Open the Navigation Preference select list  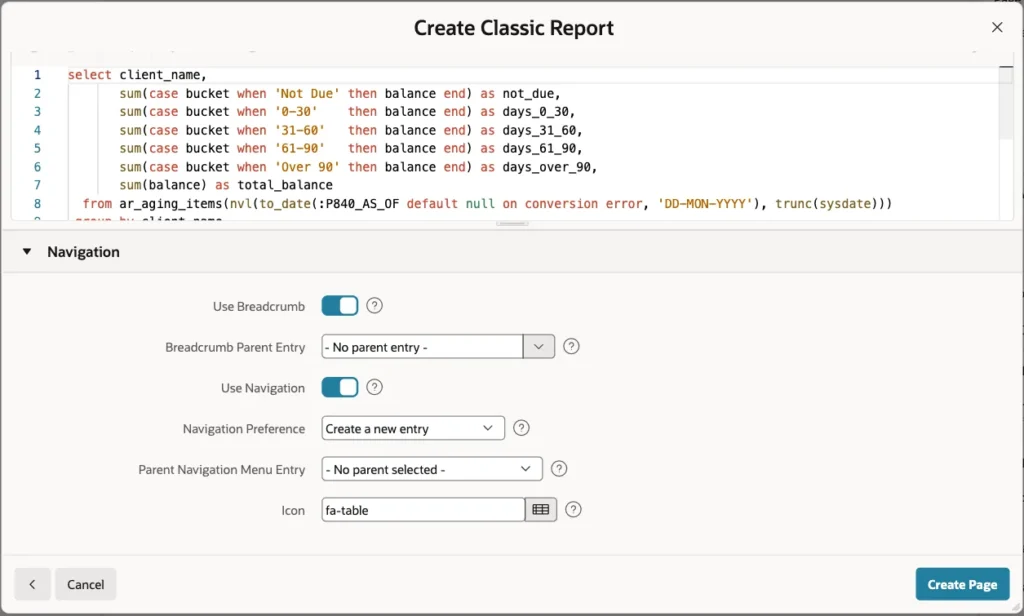point(413,428)
